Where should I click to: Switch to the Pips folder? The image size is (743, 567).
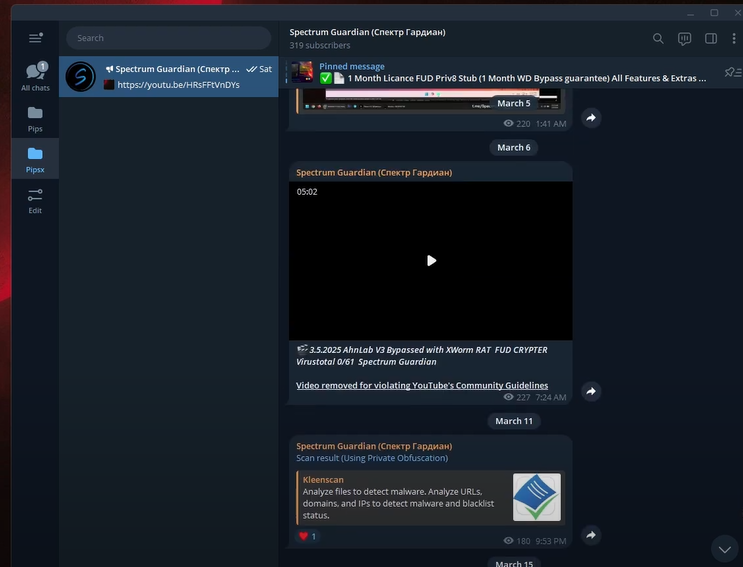pos(35,119)
